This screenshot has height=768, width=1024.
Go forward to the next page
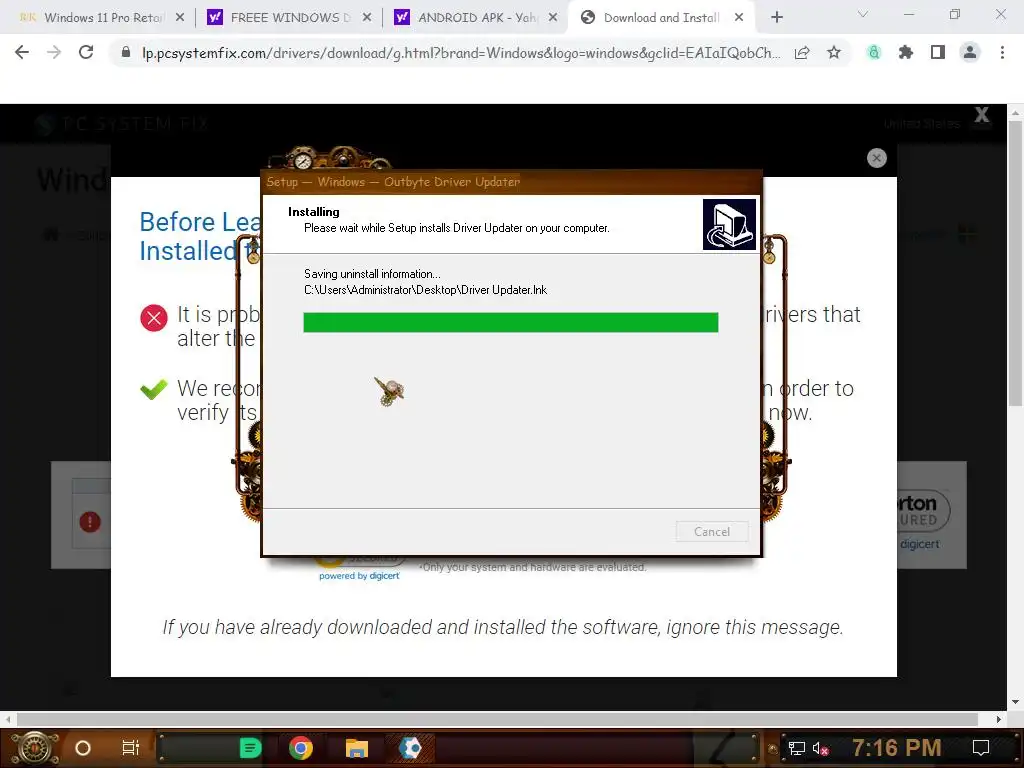pos(54,52)
